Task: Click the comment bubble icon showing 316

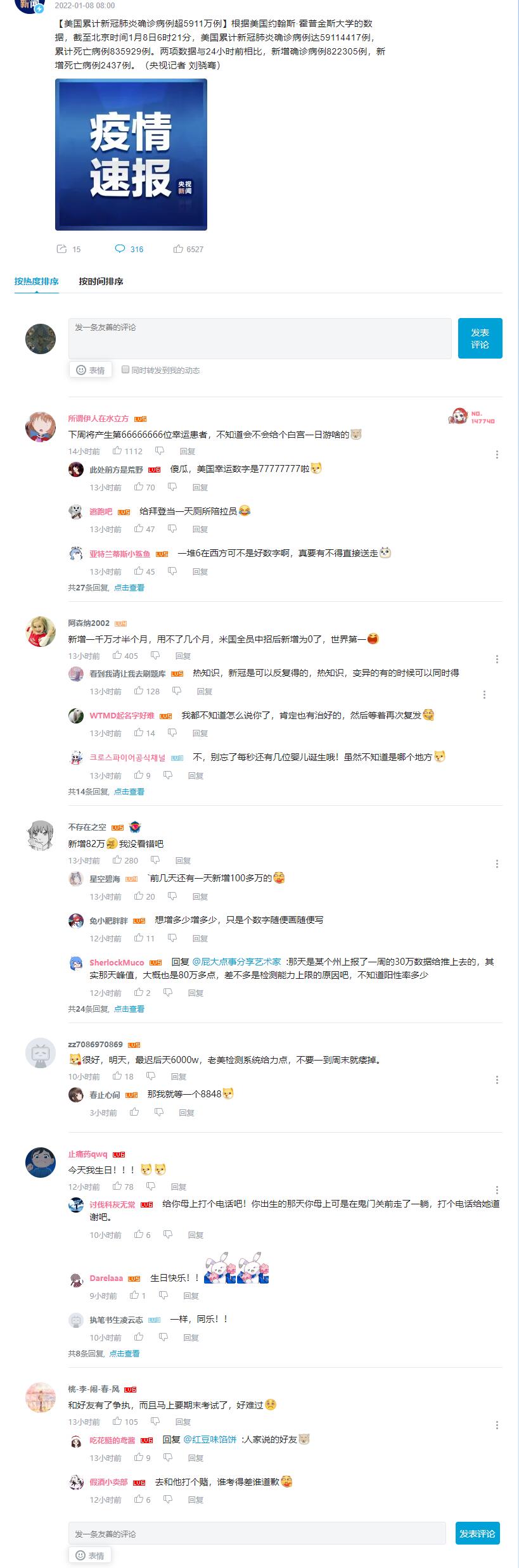Action: click(120, 249)
